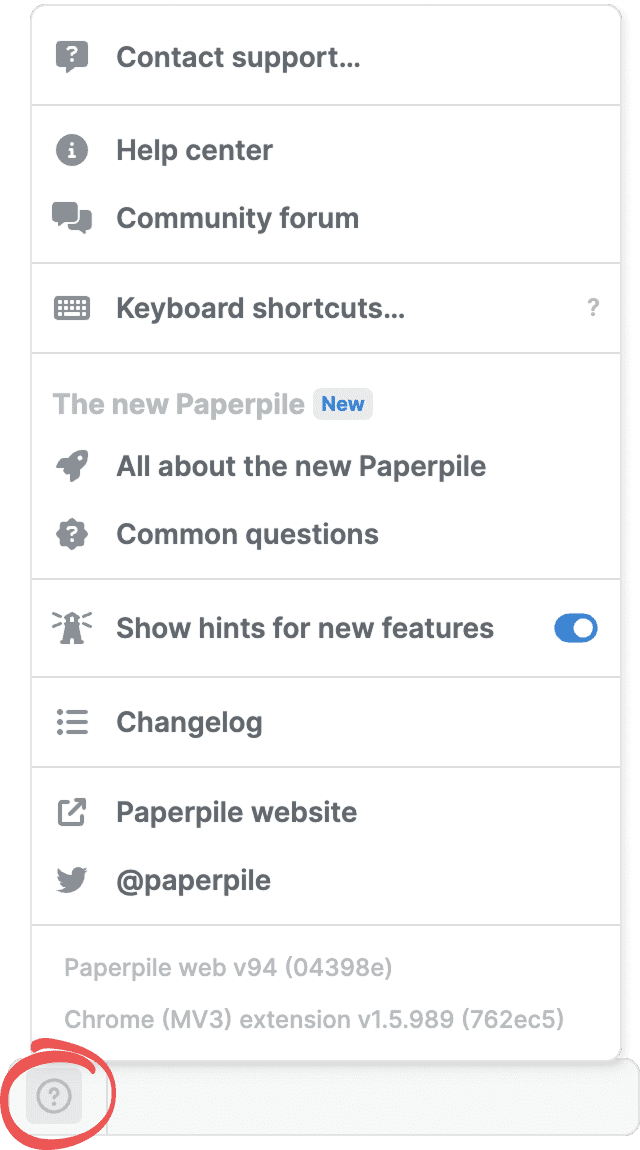The width and height of the screenshot is (640, 1150).
Task: Click the circled question mark help button
Action: pos(54,1097)
